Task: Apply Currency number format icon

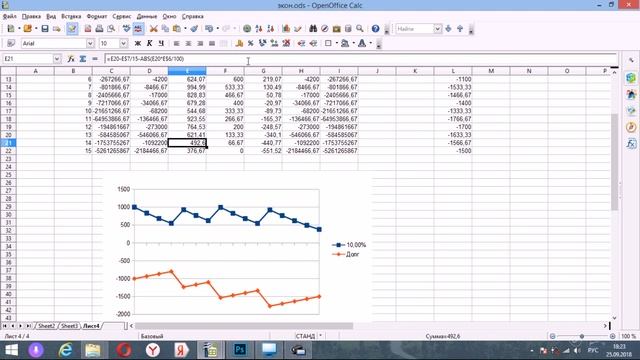Action: coord(239,43)
